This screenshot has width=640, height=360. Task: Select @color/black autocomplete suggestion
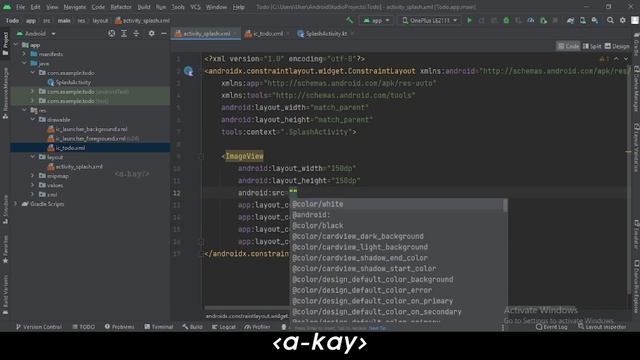396,226
